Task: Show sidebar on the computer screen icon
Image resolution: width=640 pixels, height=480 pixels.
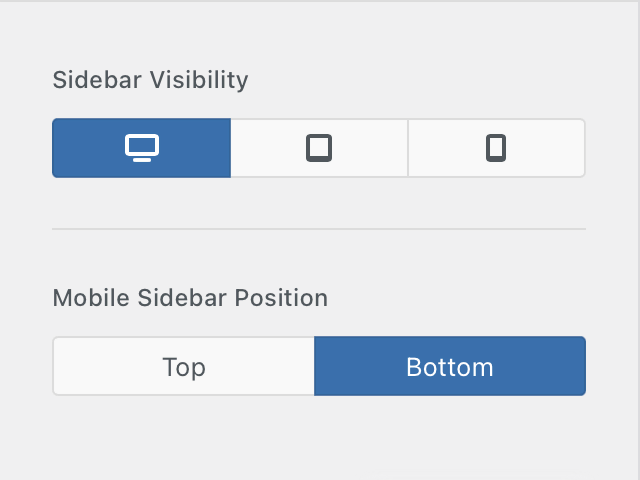Action: pos(142,148)
